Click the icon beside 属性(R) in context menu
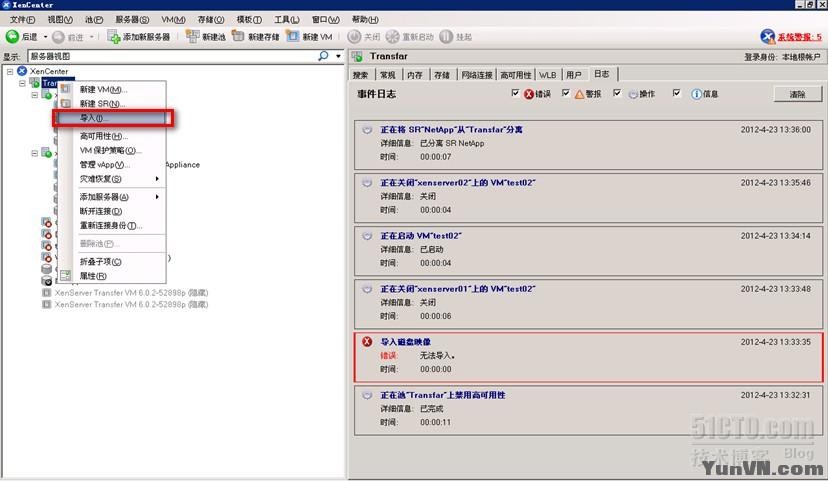 65,276
